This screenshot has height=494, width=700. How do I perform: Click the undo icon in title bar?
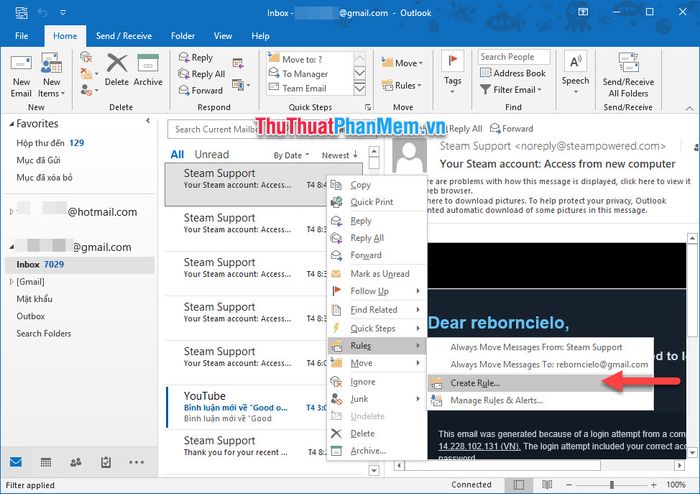click(43, 12)
